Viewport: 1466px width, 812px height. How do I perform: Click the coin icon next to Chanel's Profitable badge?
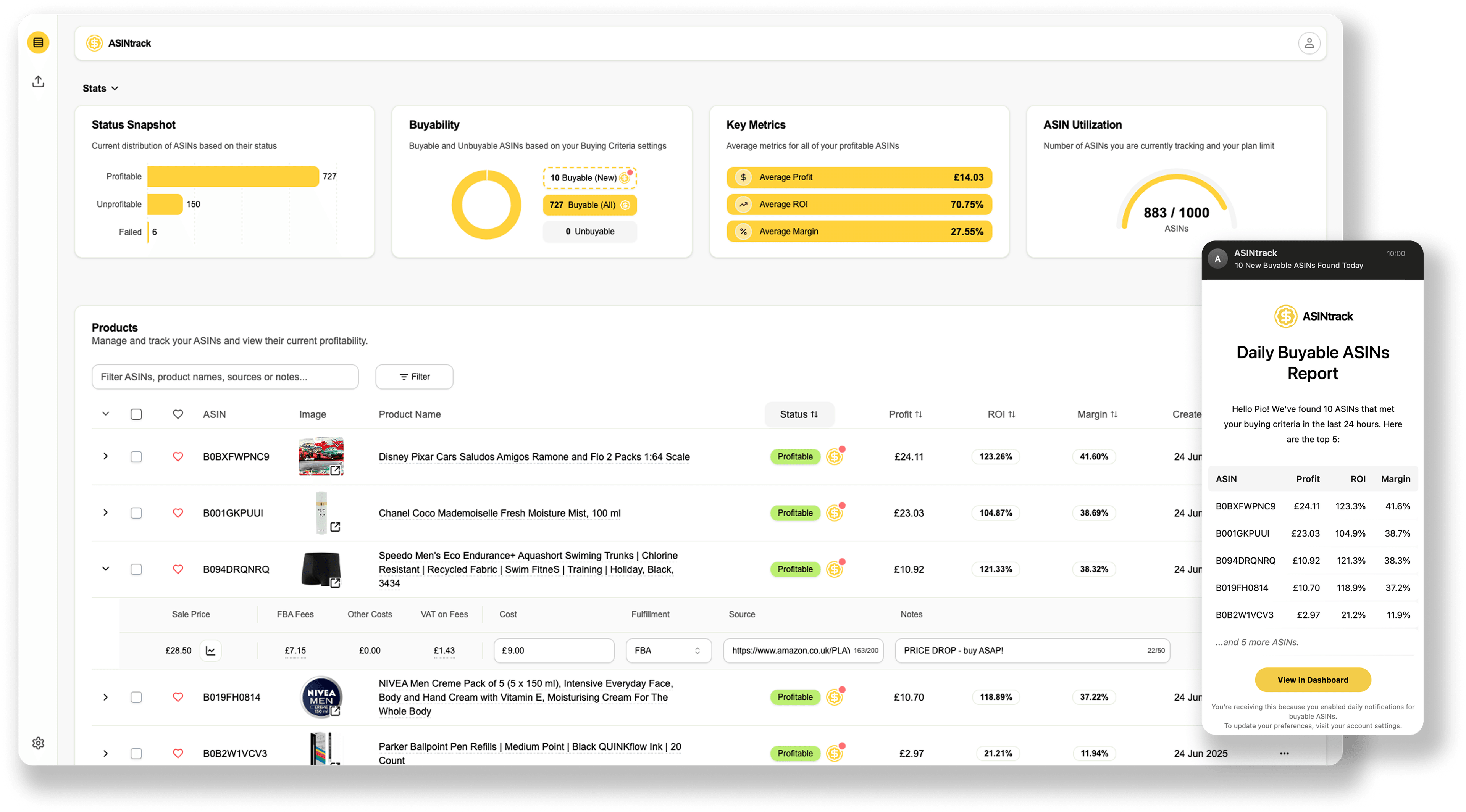coord(834,512)
